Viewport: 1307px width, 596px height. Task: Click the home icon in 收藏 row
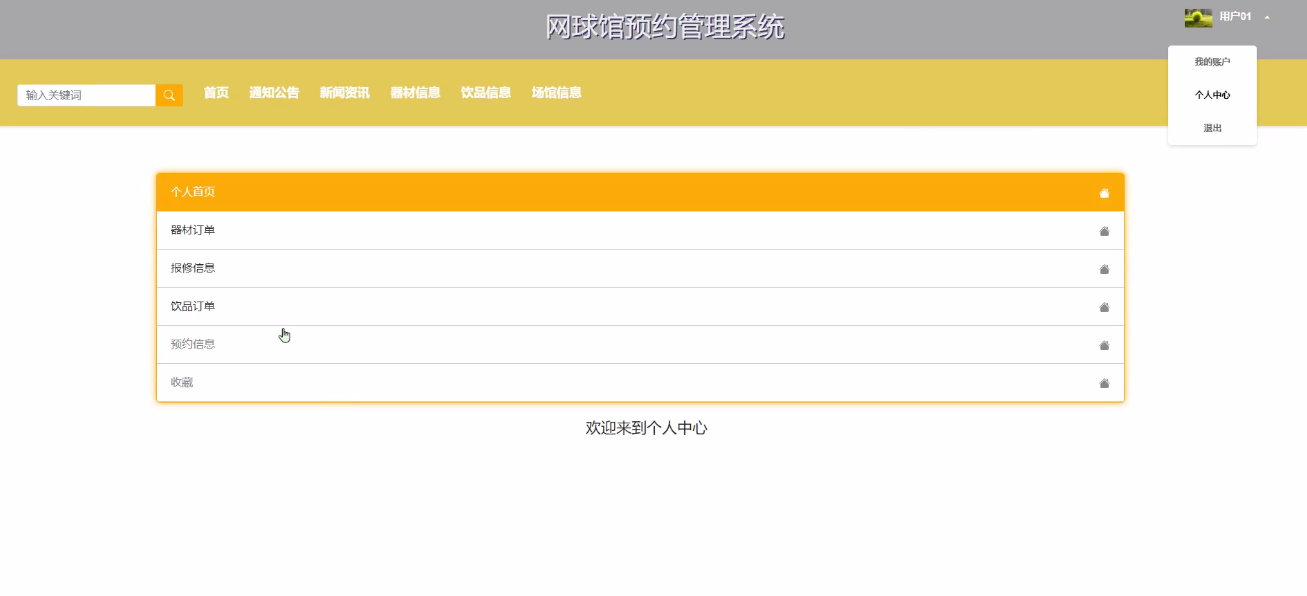click(1104, 383)
